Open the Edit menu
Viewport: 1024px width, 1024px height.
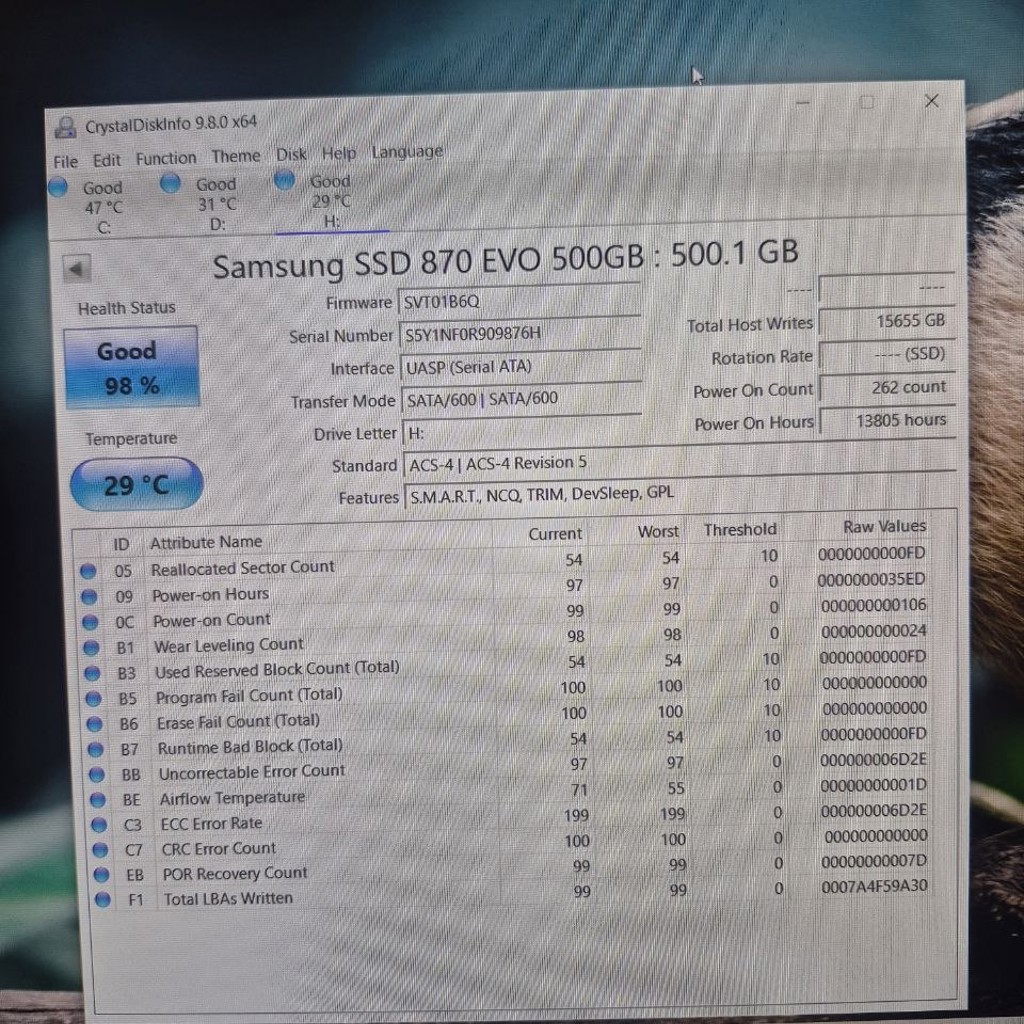coord(106,160)
